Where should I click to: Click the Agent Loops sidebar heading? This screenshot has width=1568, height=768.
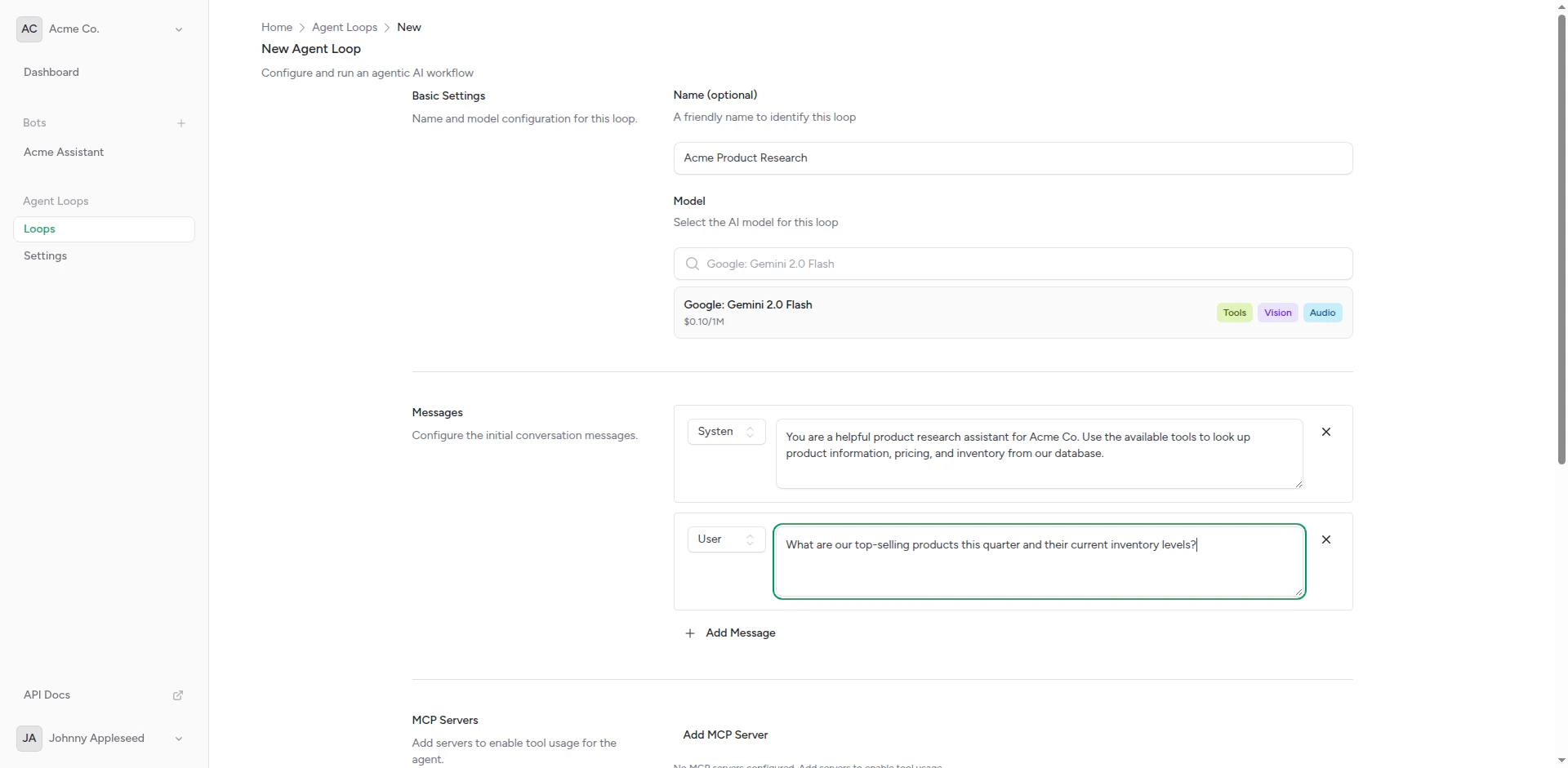tap(56, 201)
